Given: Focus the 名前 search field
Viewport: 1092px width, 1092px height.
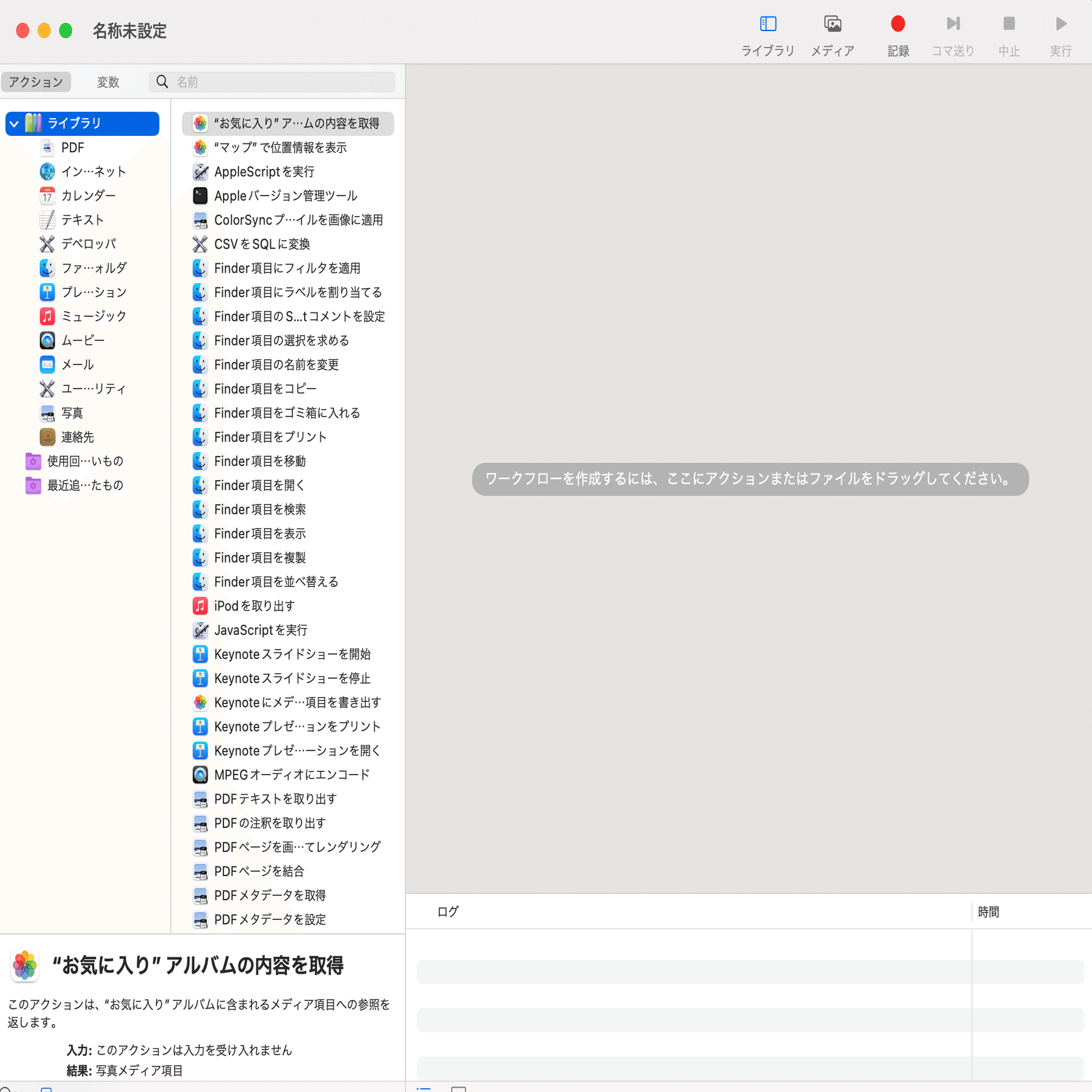Looking at the screenshot, I should pyautogui.click(x=272, y=82).
